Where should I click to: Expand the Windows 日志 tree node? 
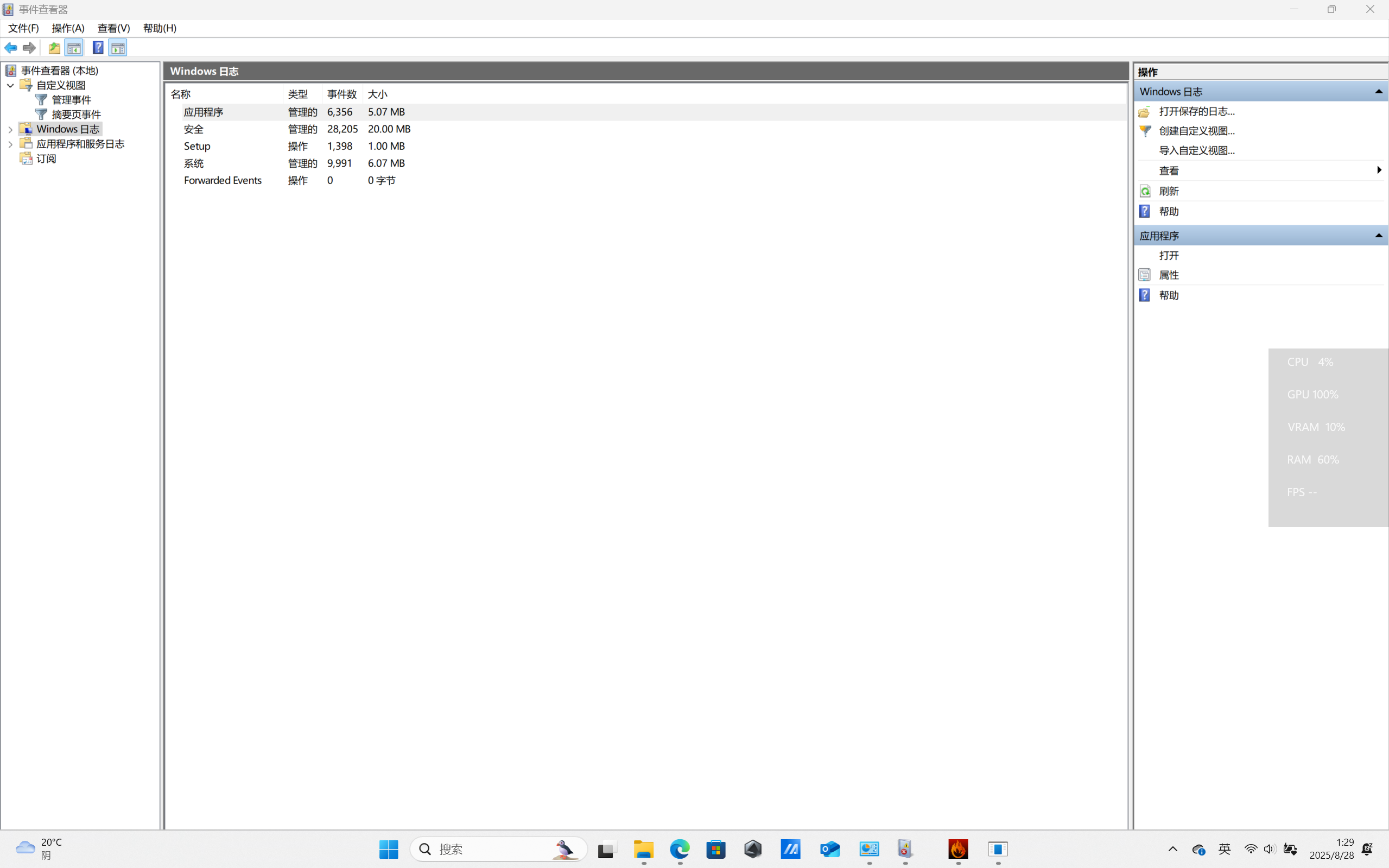10,130
